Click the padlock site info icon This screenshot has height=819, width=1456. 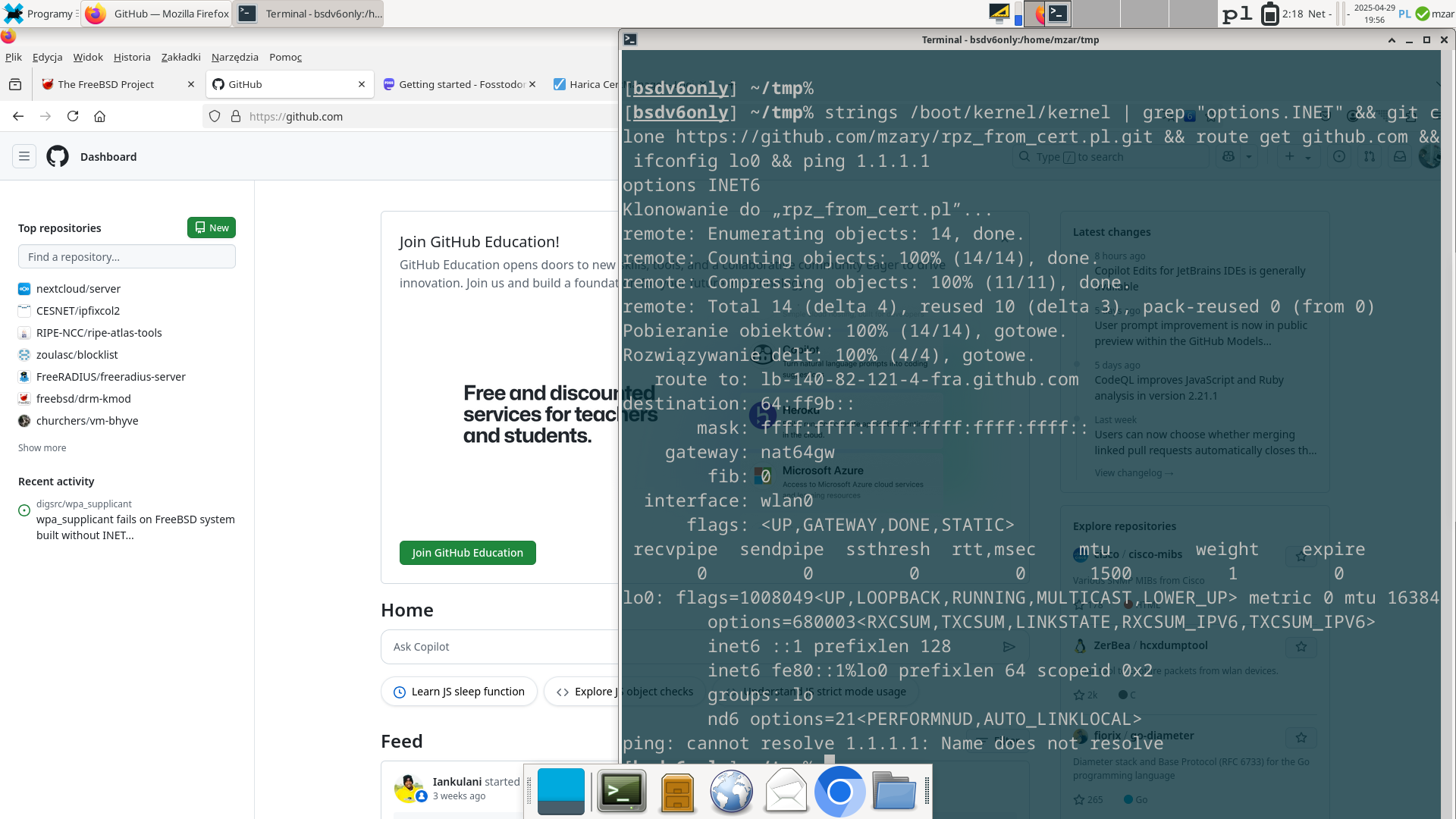pos(236,116)
